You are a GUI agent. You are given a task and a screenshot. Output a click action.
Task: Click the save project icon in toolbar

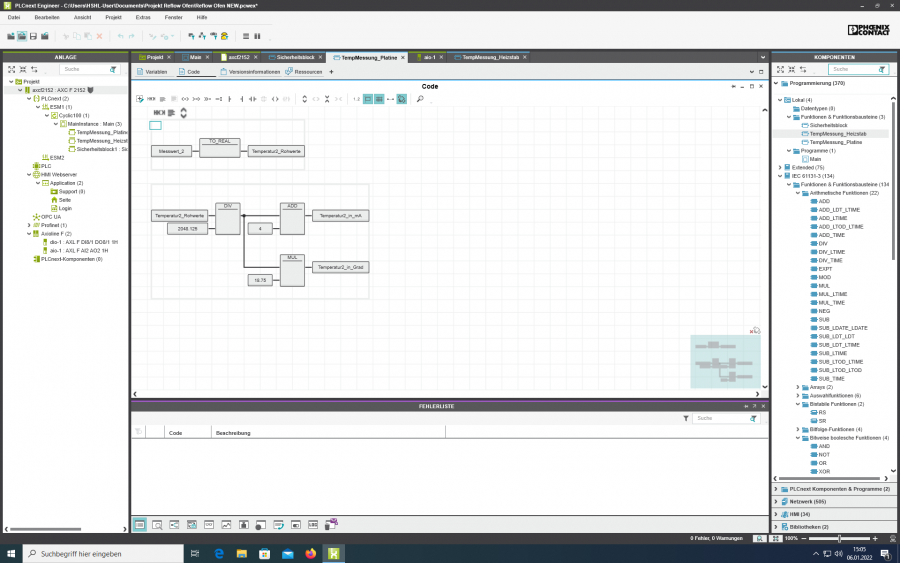click(x=34, y=36)
